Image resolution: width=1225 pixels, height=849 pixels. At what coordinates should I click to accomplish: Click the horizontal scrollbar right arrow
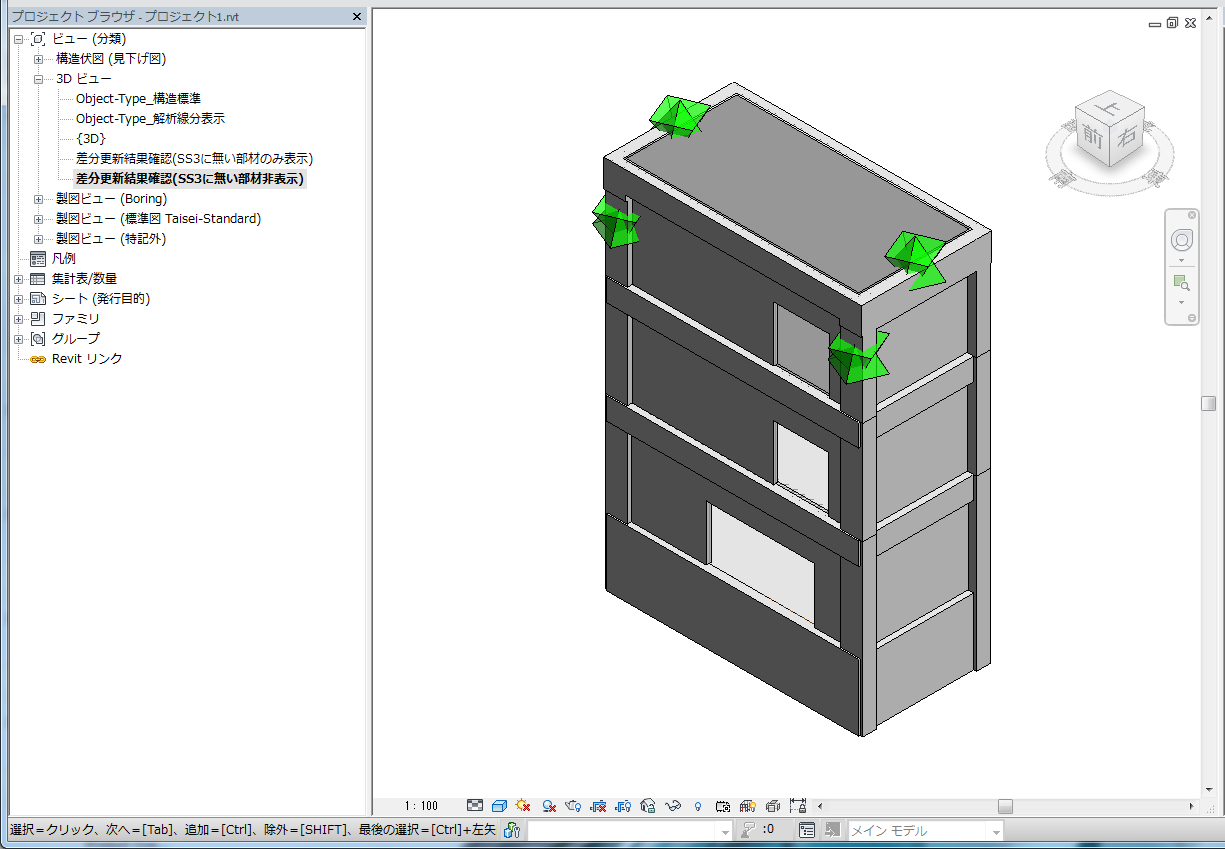click(x=1191, y=806)
